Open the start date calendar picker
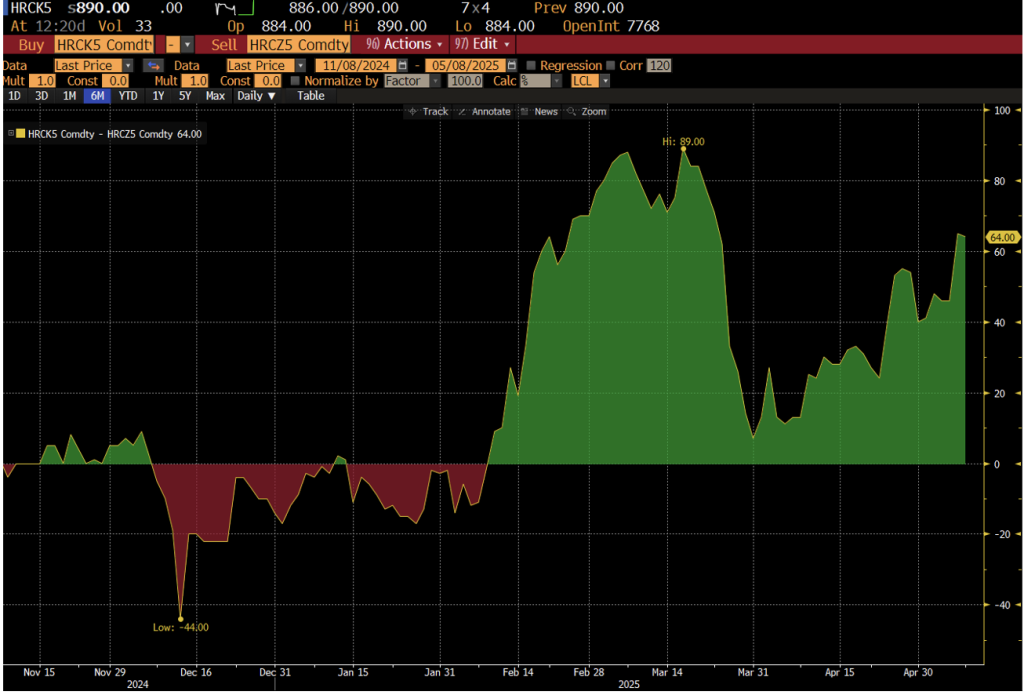This screenshot has width=1024, height=695. point(402,65)
